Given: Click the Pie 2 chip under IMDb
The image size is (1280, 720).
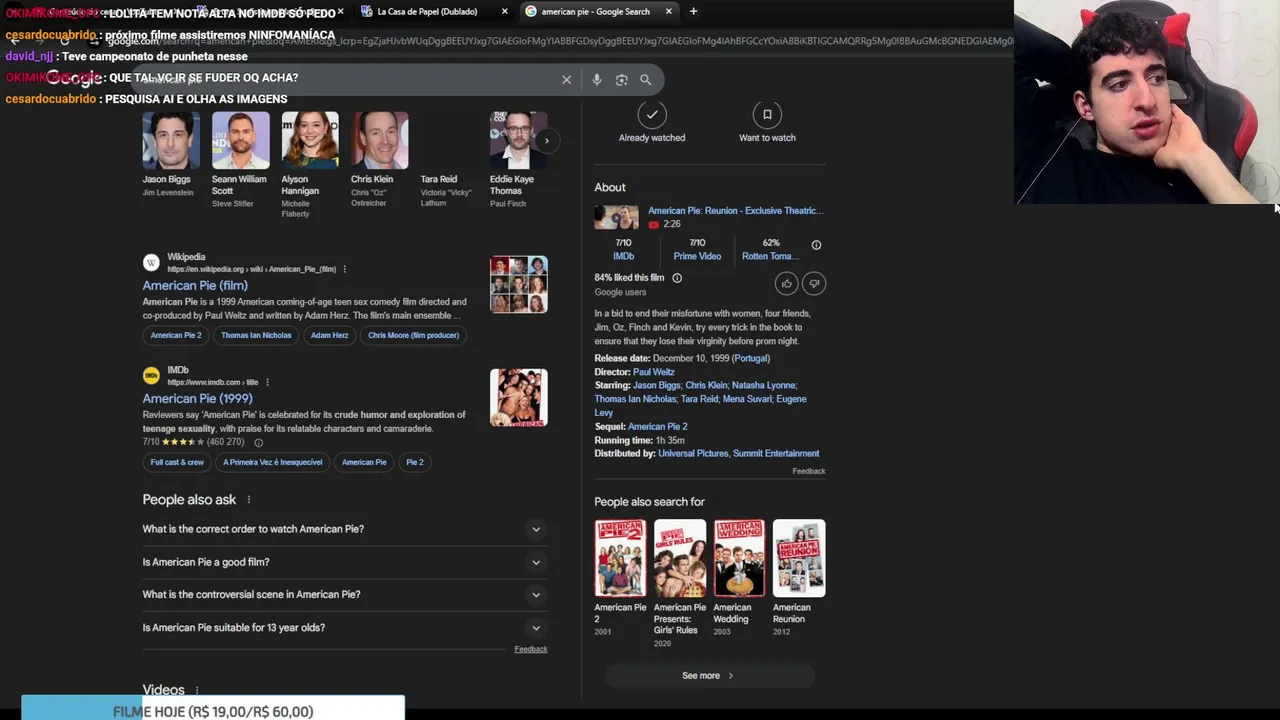Looking at the screenshot, I should 415,462.
